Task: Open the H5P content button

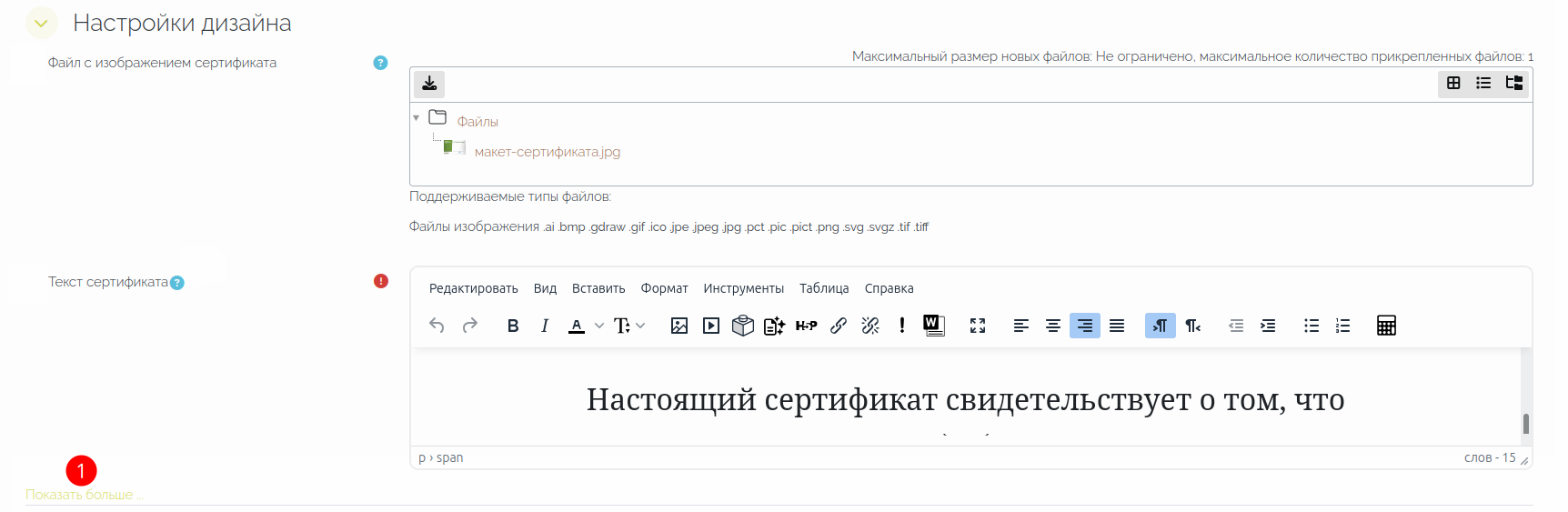Action: pyautogui.click(x=806, y=326)
